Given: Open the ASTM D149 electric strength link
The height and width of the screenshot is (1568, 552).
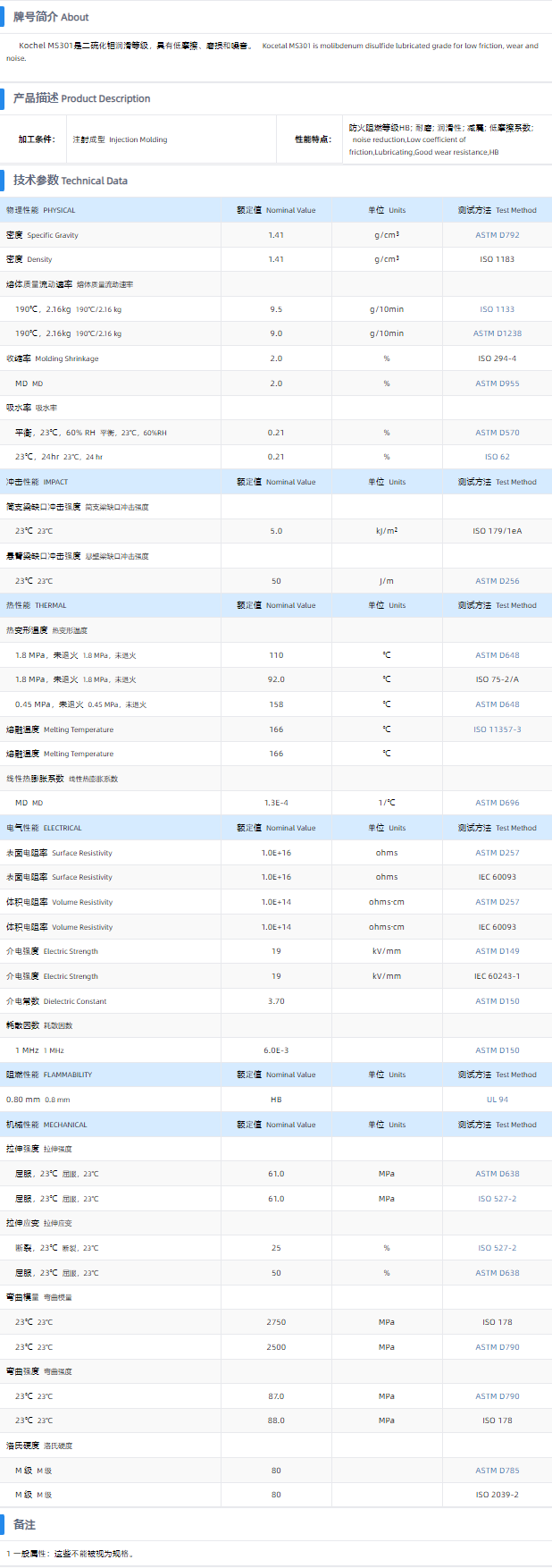Looking at the screenshot, I should pos(497,951).
